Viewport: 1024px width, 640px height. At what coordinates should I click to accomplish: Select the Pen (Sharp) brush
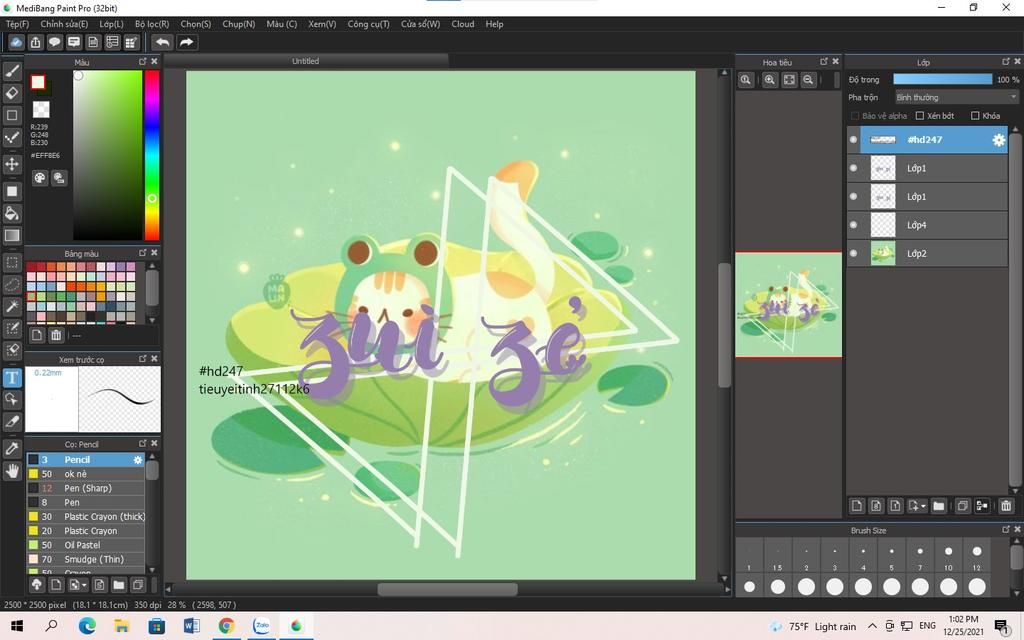(x=86, y=488)
